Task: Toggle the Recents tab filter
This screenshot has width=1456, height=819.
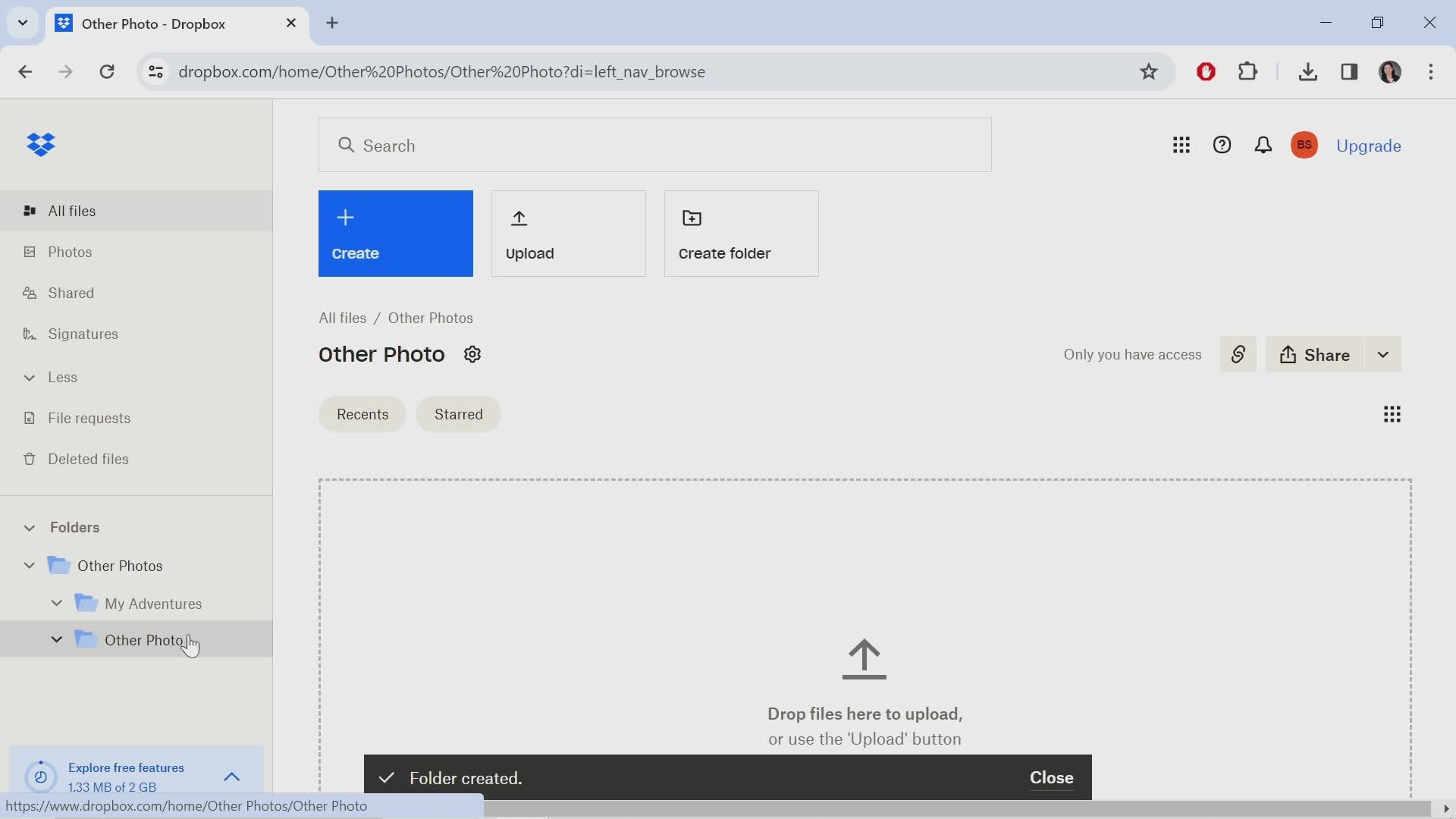Action: [x=362, y=414]
